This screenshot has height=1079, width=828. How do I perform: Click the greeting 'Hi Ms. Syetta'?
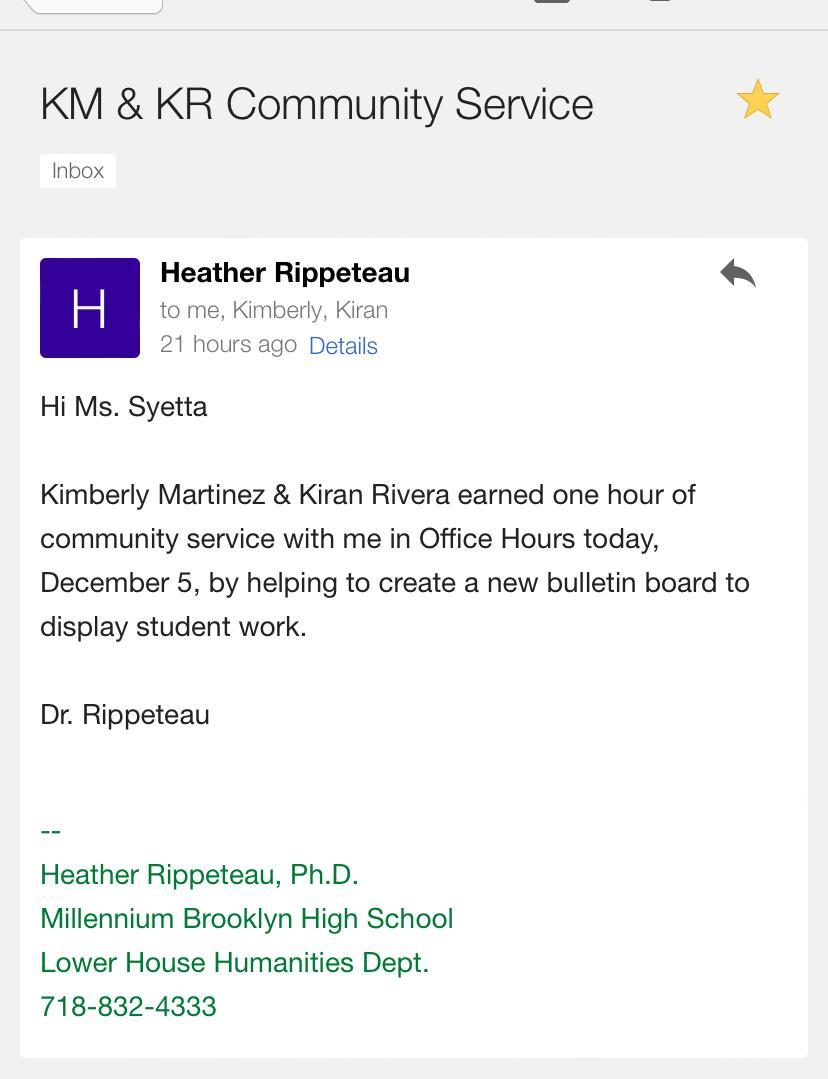[124, 407]
